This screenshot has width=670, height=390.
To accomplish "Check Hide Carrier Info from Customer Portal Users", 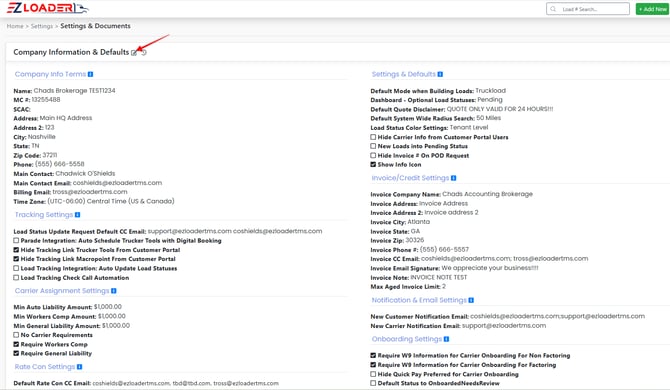I will click(x=373, y=137).
